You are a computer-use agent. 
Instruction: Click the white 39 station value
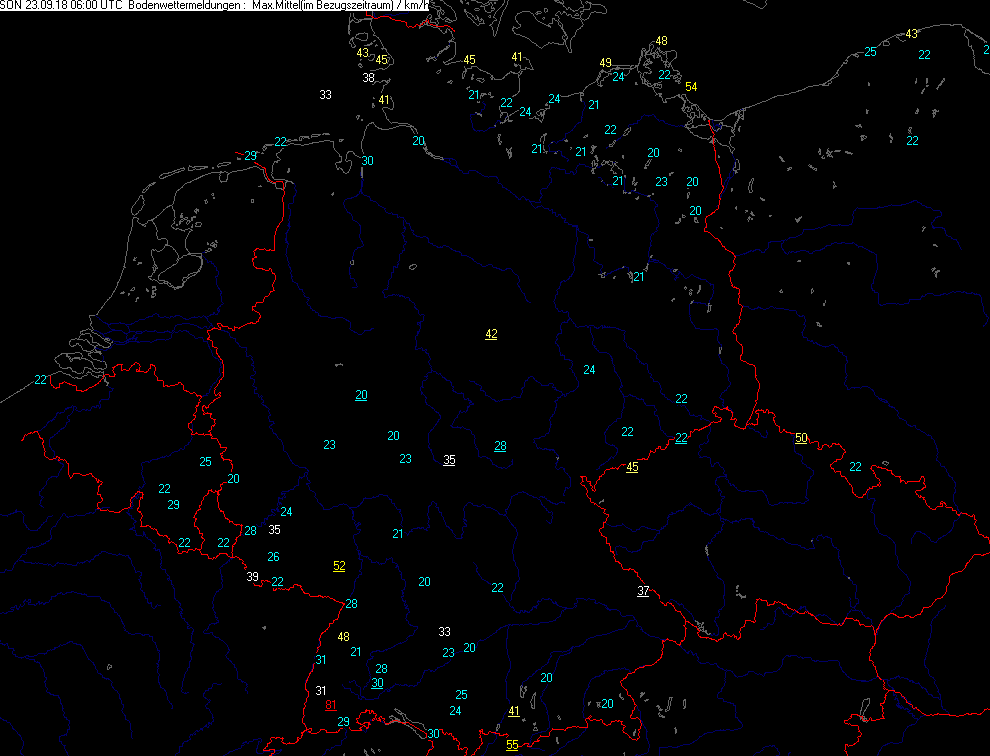[252, 576]
